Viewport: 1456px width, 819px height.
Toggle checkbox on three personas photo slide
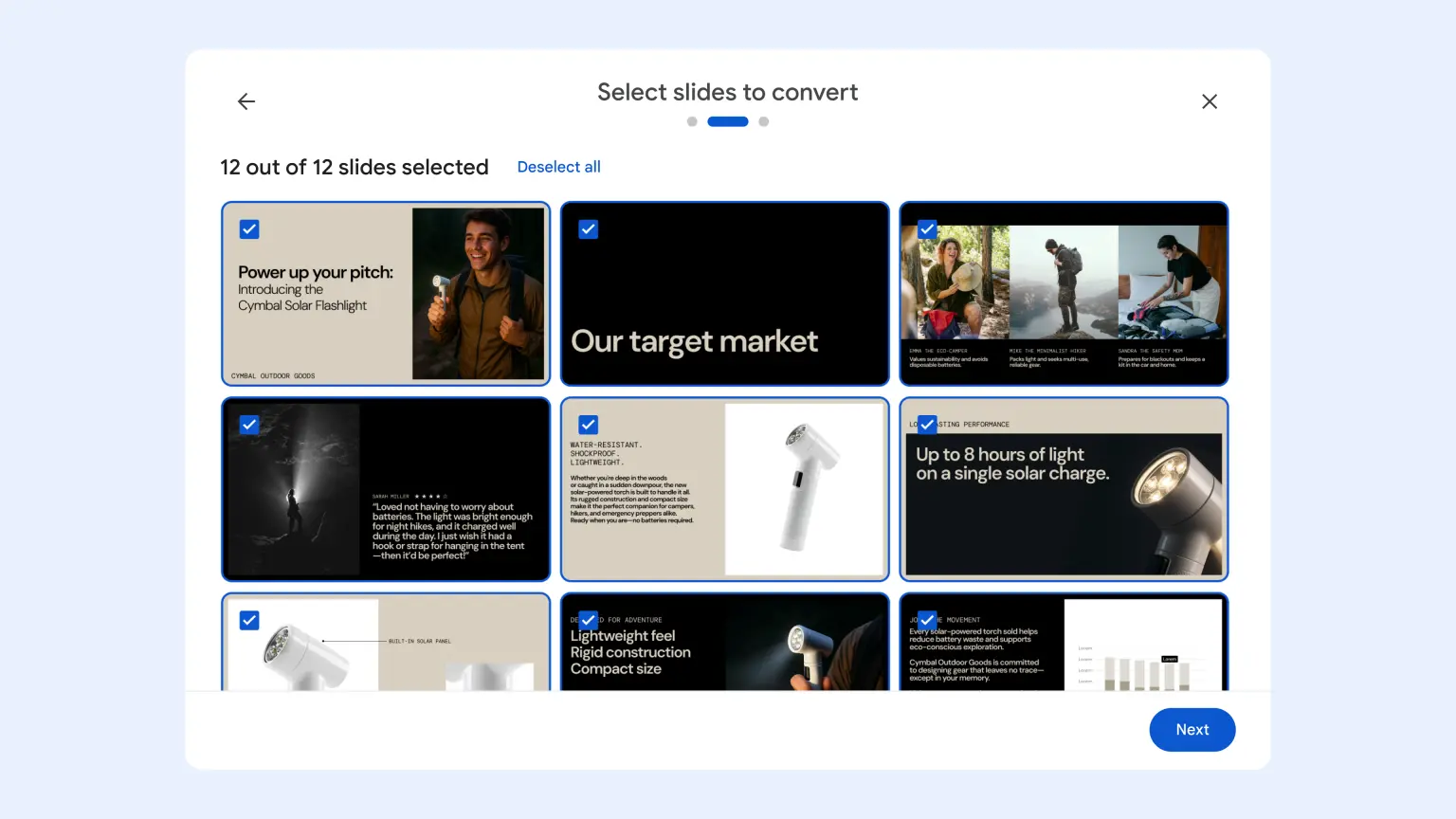(927, 229)
